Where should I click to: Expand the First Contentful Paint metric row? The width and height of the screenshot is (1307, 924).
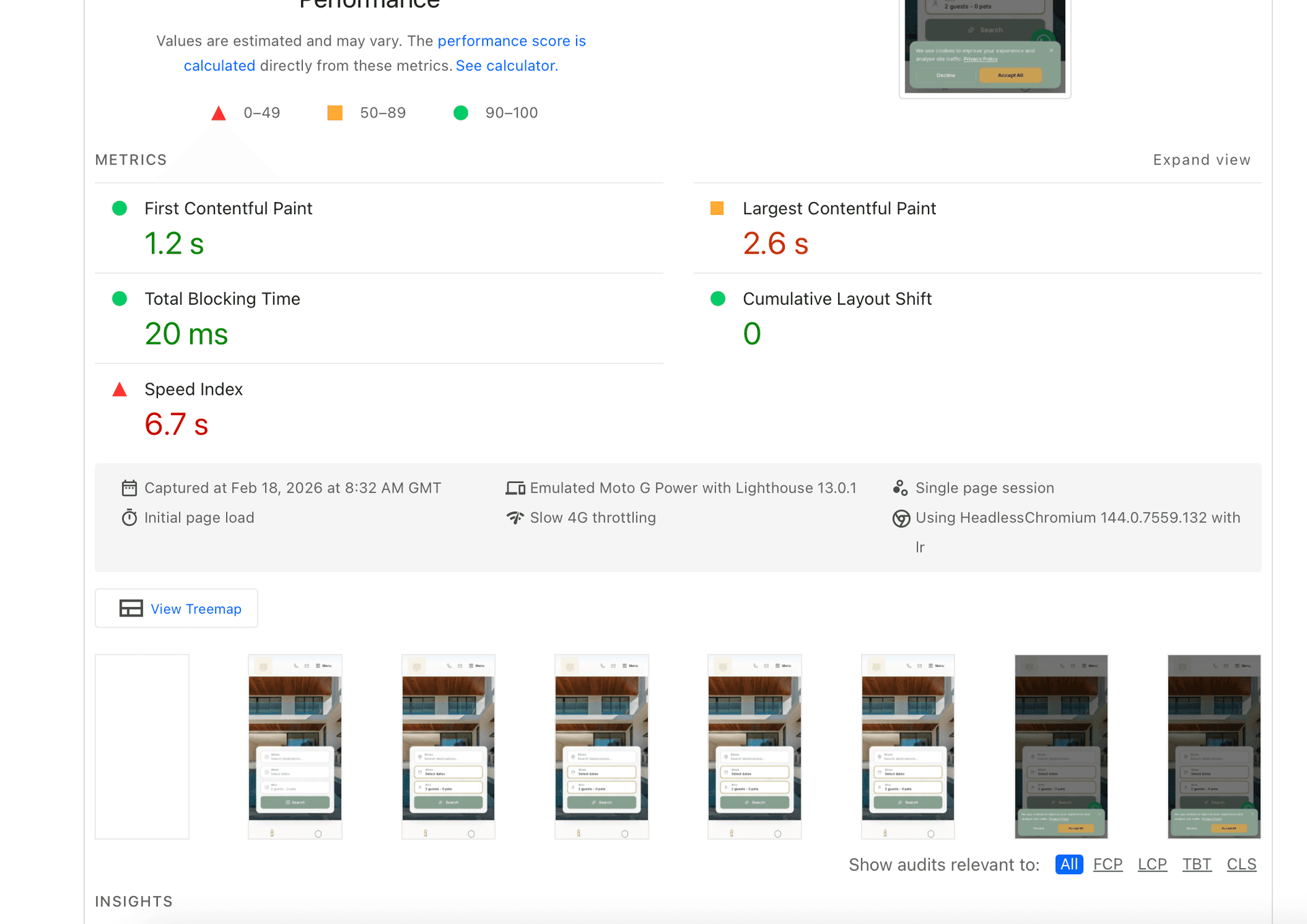point(229,208)
